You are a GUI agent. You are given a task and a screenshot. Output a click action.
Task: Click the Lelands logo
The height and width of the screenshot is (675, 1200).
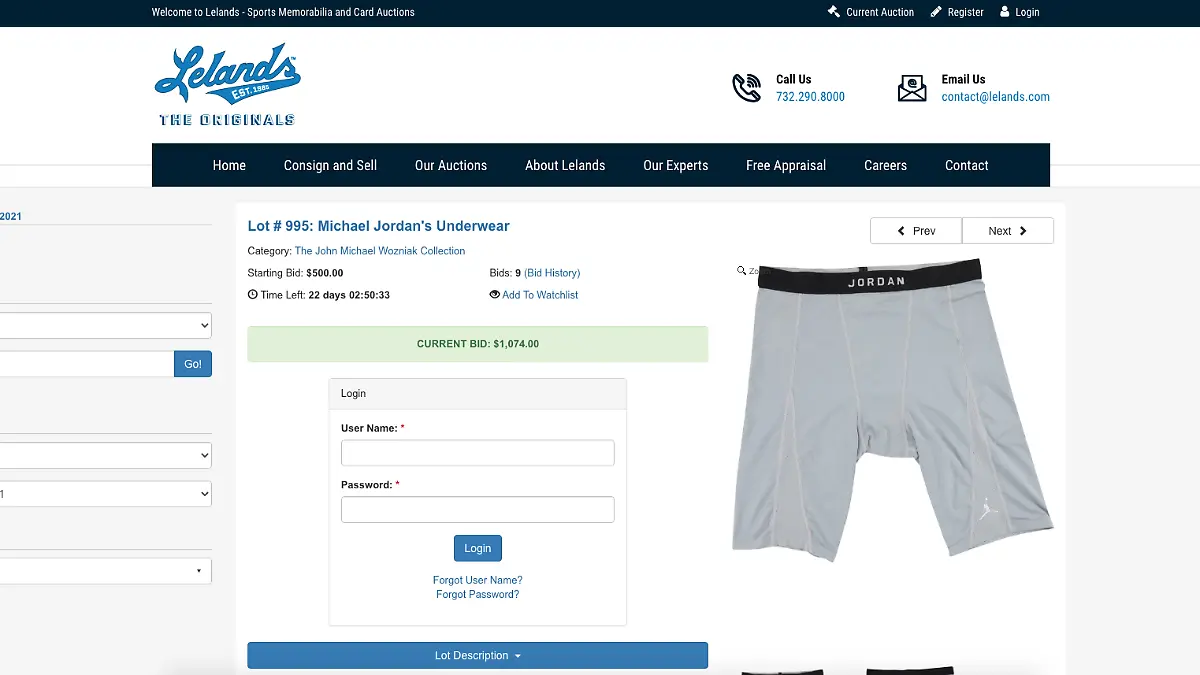(228, 85)
